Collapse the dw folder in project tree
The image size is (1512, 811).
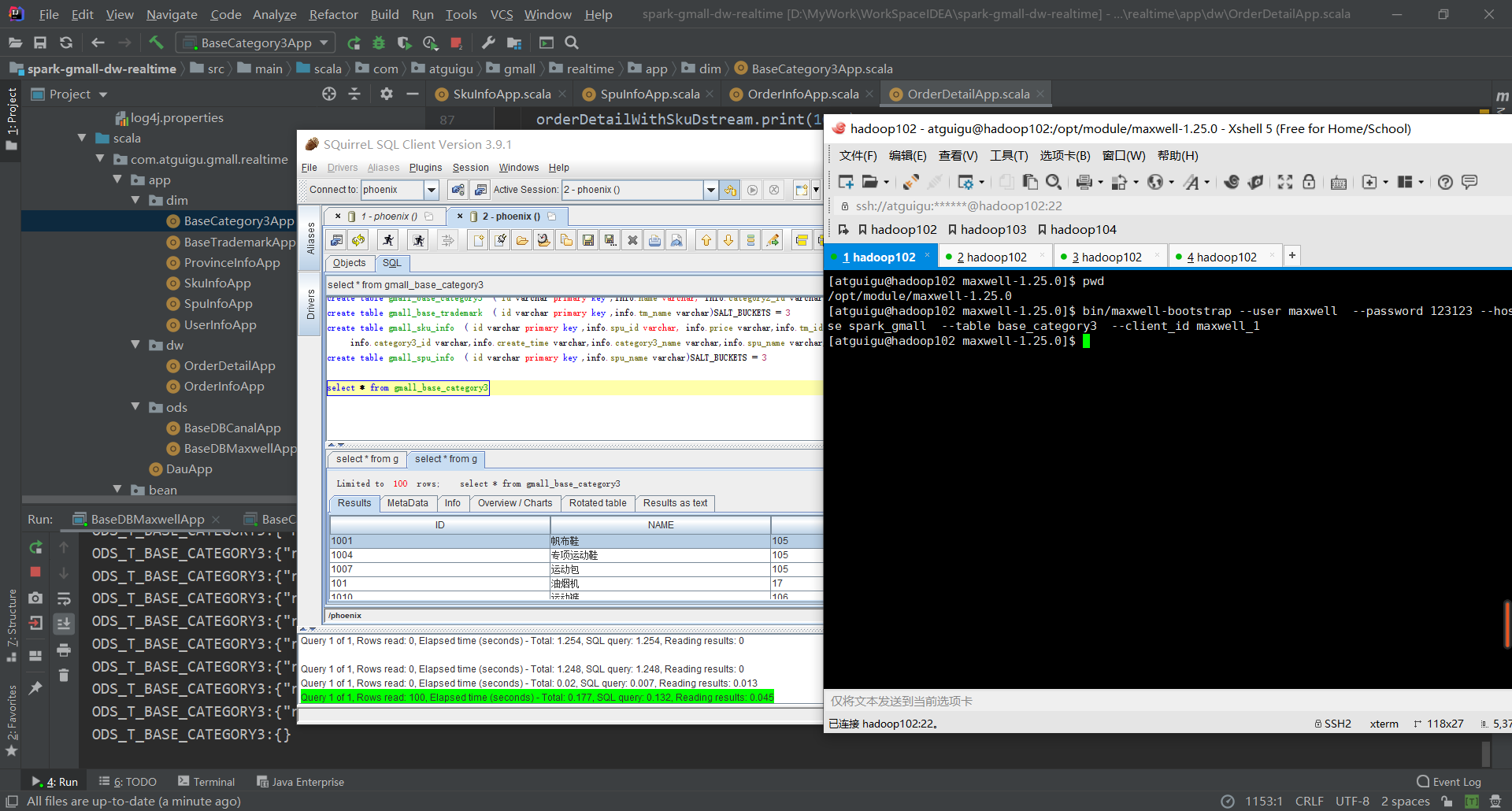click(135, 345)
